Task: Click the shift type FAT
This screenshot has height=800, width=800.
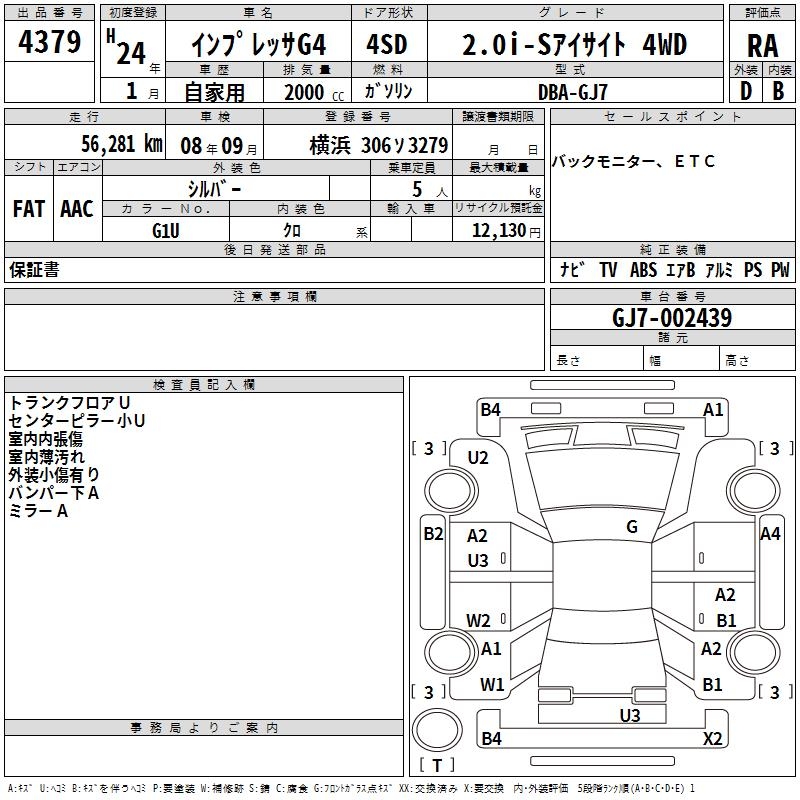Action: (x=29, y=209)
